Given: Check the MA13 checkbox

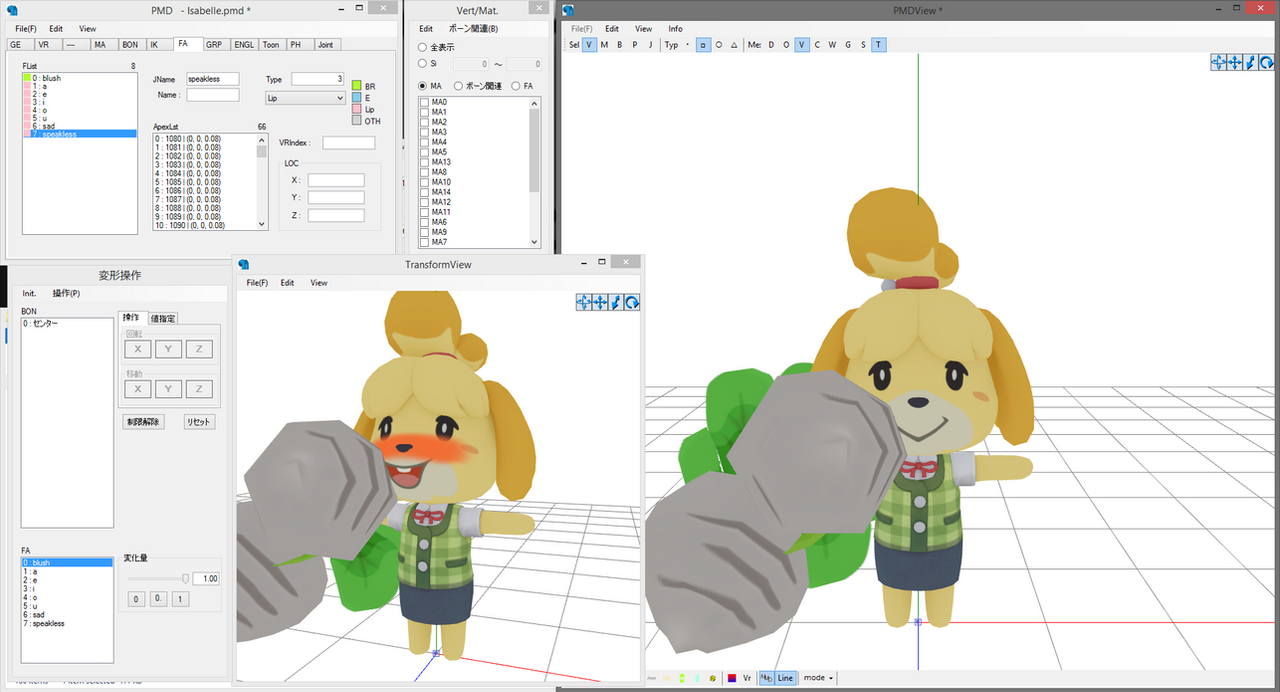Looking at the screenshot, I should tap(425, 162).
